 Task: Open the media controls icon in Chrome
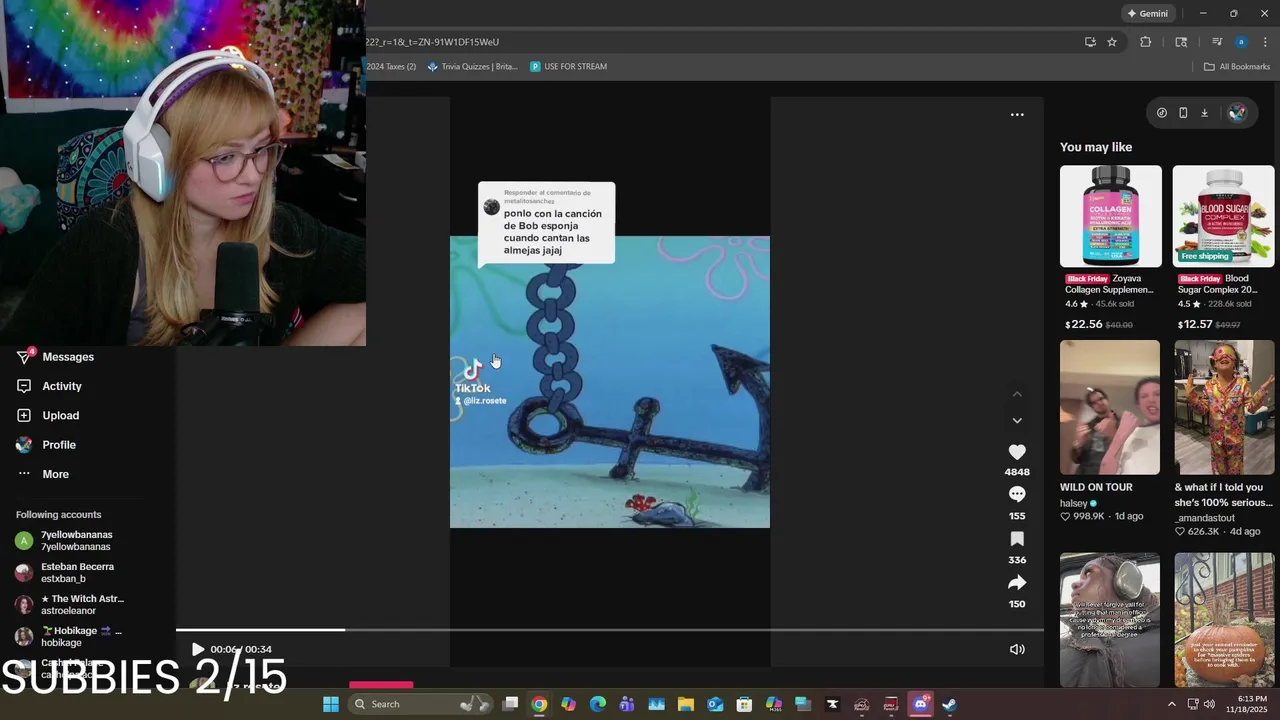click(1217, 42)
